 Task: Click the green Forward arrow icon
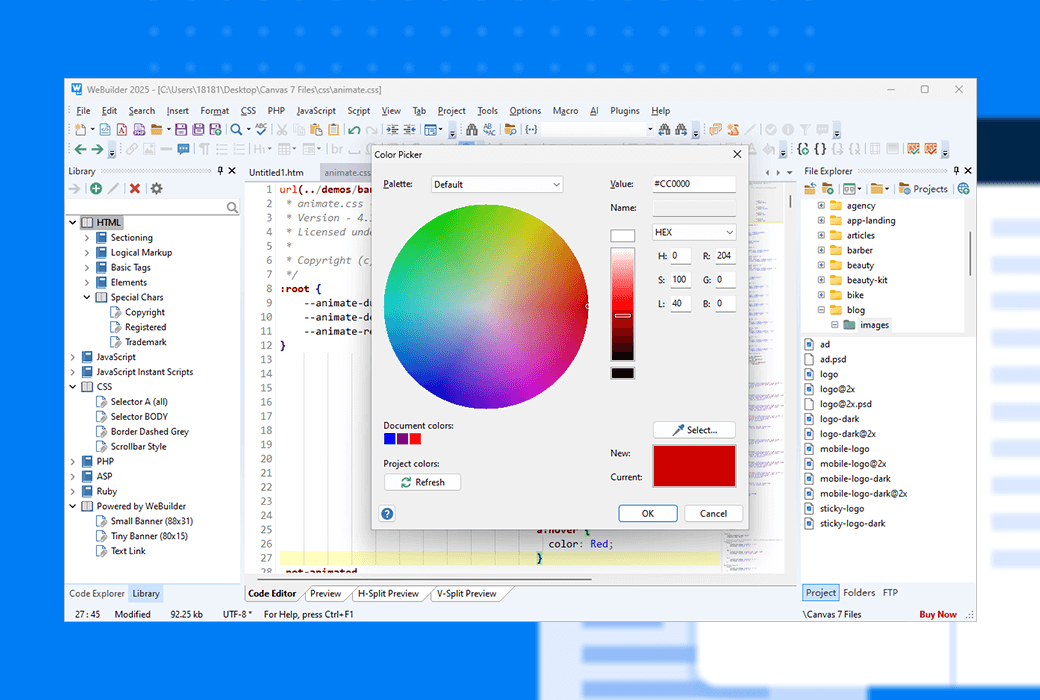coord(97,149)
